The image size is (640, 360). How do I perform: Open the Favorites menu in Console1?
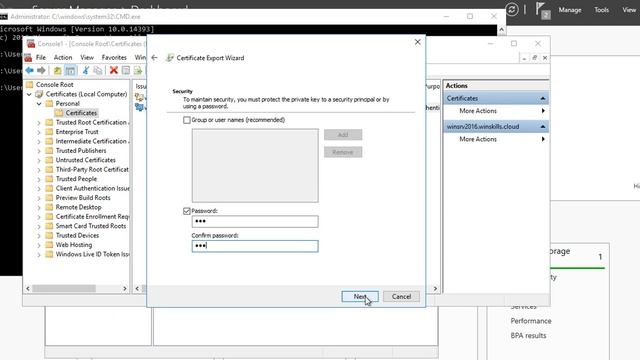(114, 58)
